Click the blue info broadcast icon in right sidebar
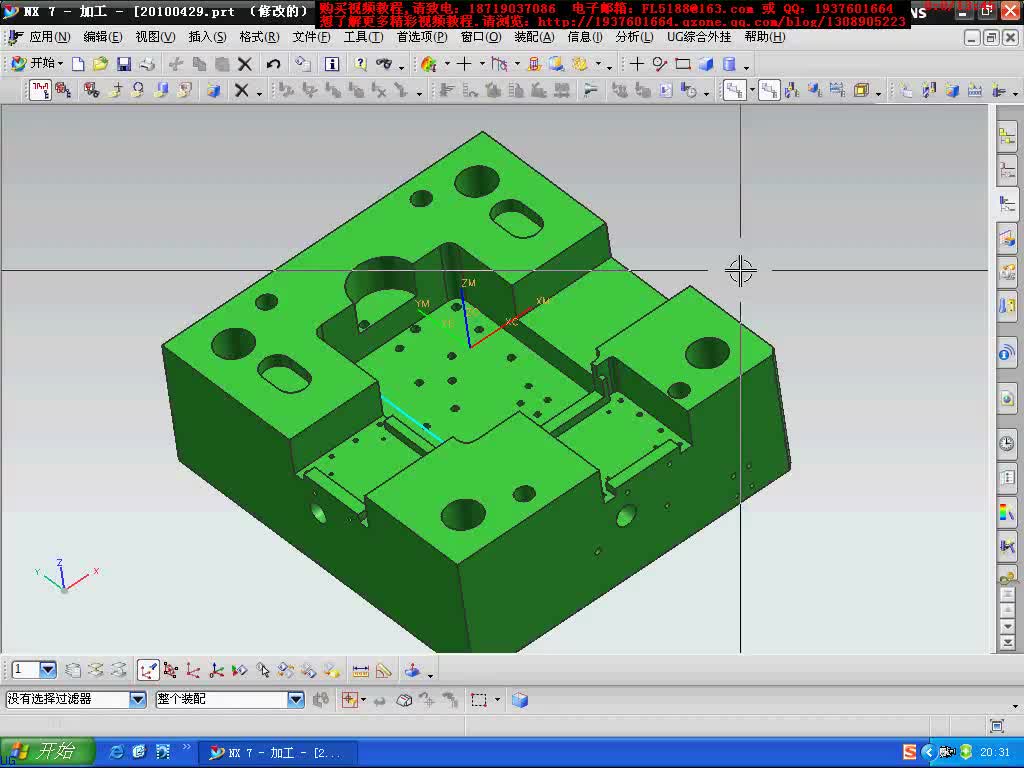 [1006, 354]
